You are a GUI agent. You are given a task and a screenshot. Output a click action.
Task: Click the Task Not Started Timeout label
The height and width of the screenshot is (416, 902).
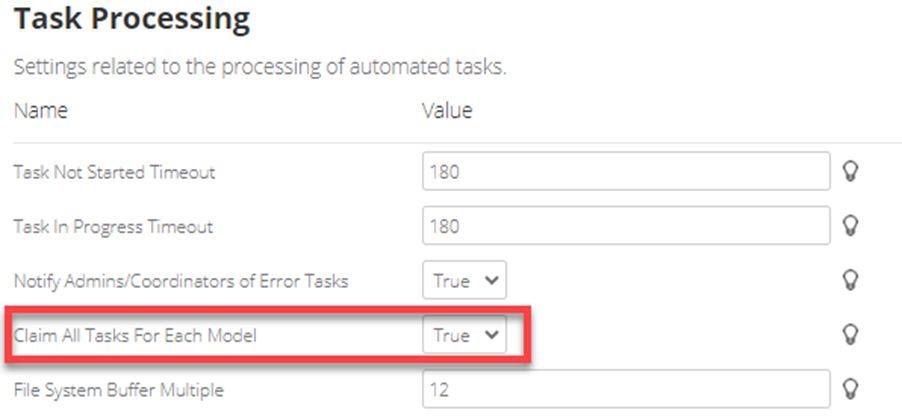click(x=114, y=172)
